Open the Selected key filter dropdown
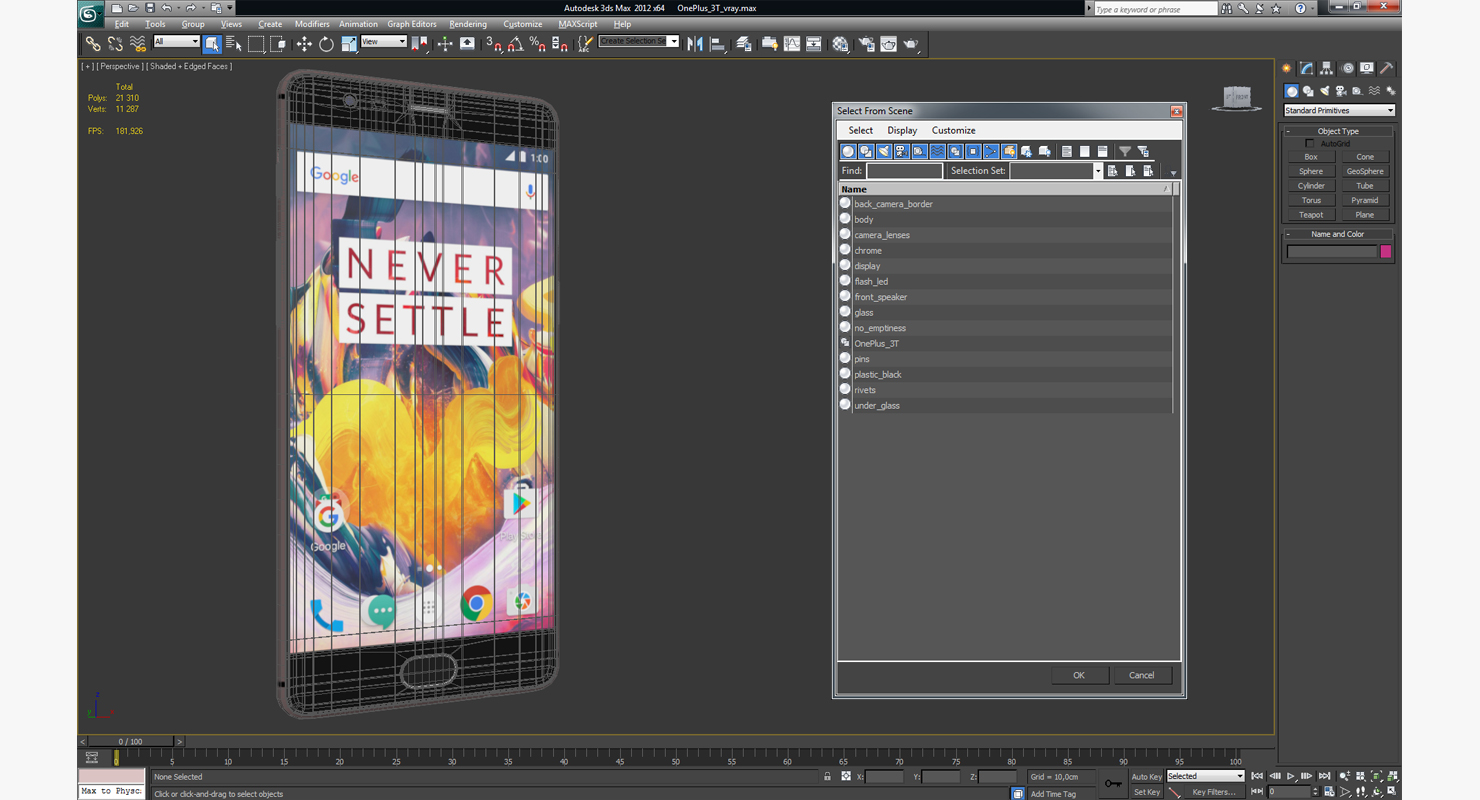This screenshot has width=1480, height=800. pyautogui.click(x=1205, y=776)
